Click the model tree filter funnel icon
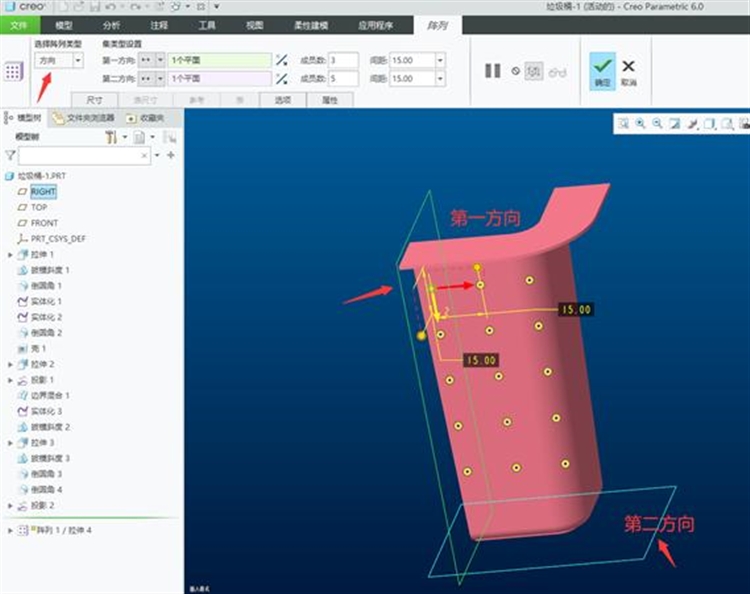Viewport: 750px width, 594px height. [x=10, y=155]
